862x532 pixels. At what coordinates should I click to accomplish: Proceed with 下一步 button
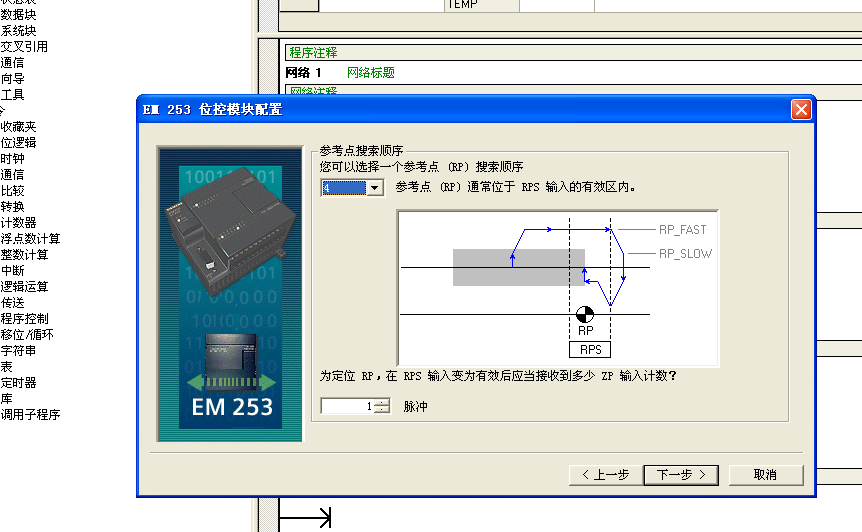click(x=681, y=475)
